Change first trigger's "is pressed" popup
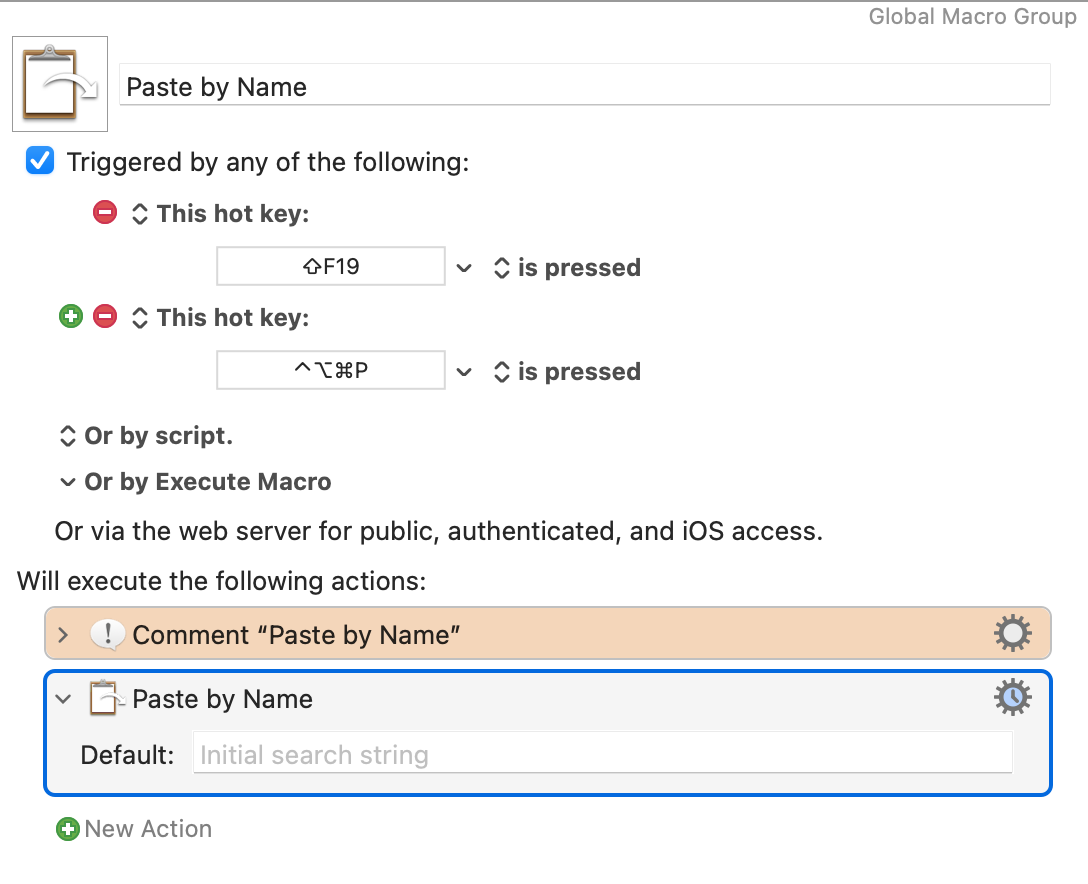The width and height of the screenshot is (1088, 884). (x=568, y=268)
